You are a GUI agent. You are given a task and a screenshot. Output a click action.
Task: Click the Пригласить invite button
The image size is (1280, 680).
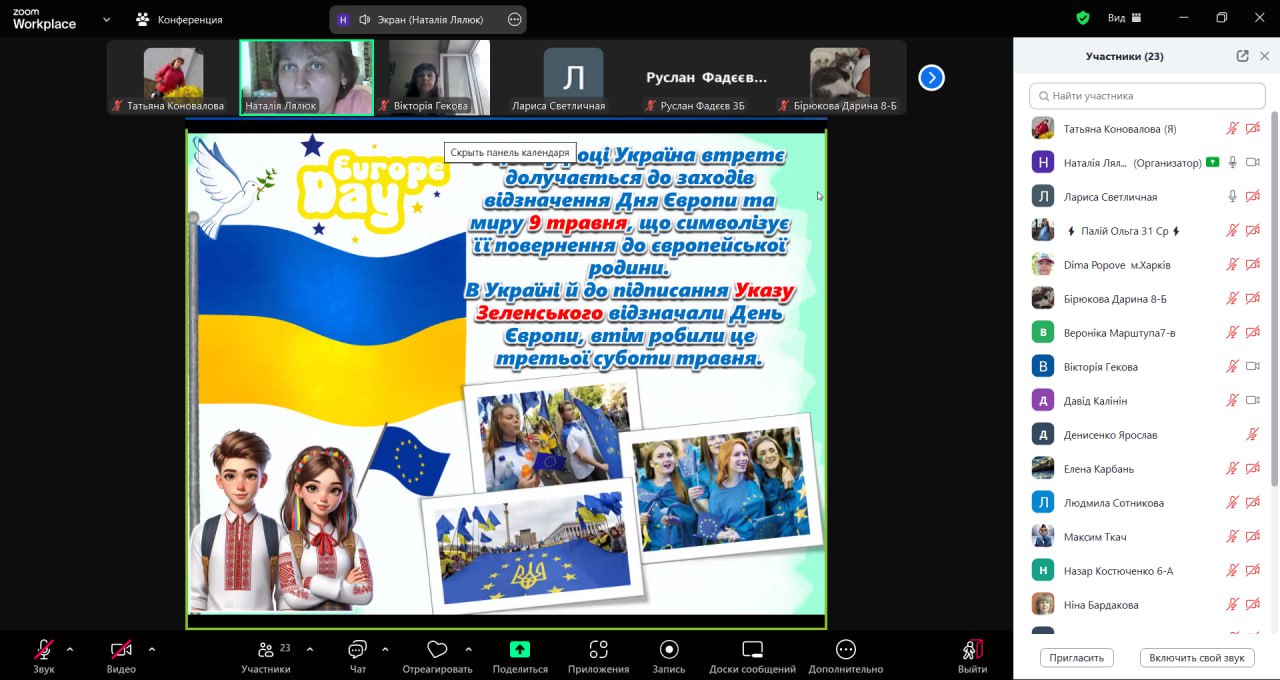pos(1077,658)
